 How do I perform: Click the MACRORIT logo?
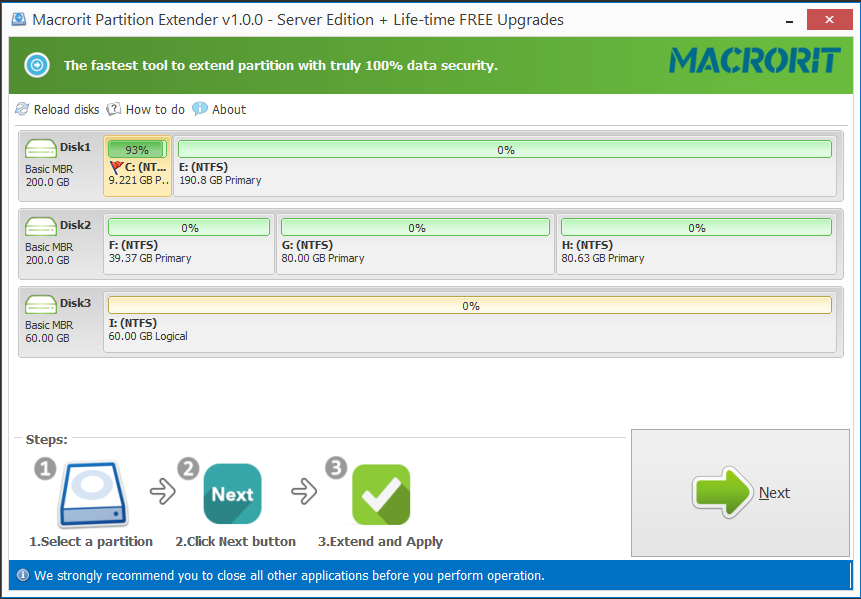point(754,60)
